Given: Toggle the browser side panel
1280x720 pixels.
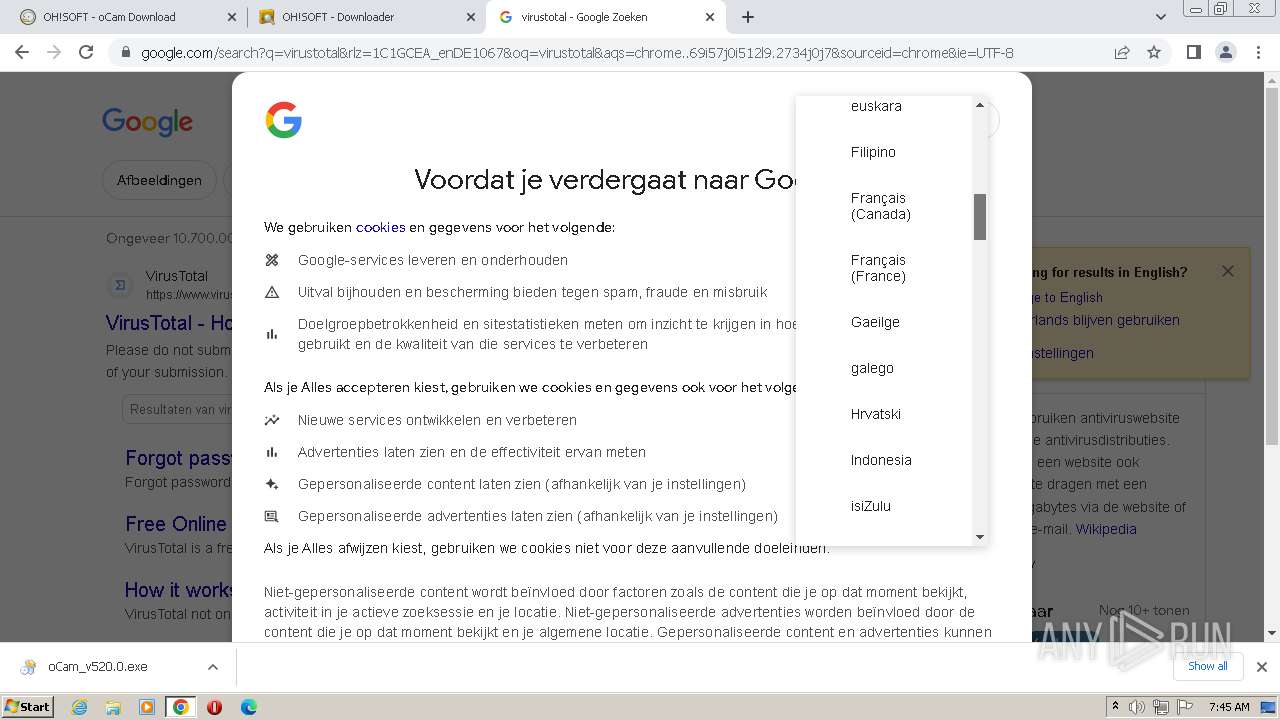Looking at the screenshot, I should 1193,52.
